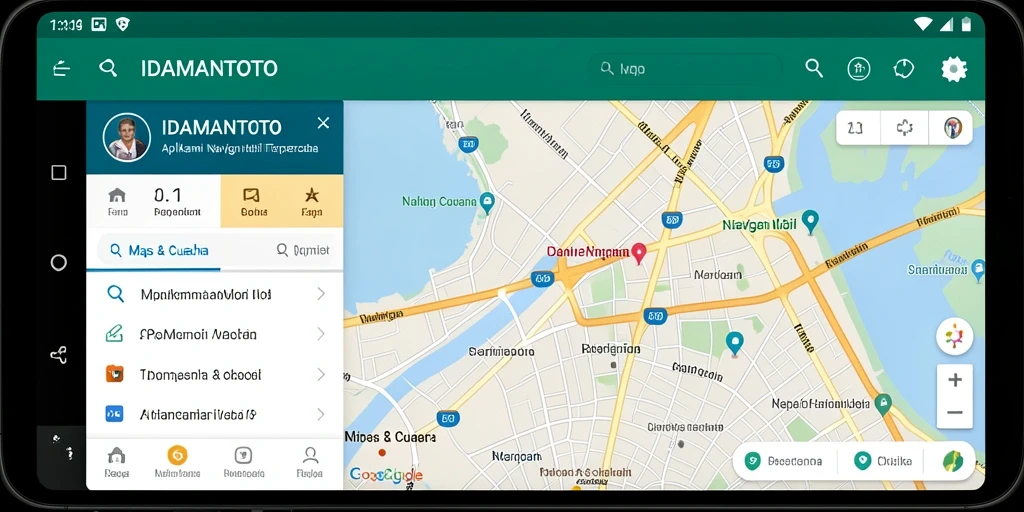Expand the chevron on the first list row
The image size is (1024, 512).
[321, 295]
